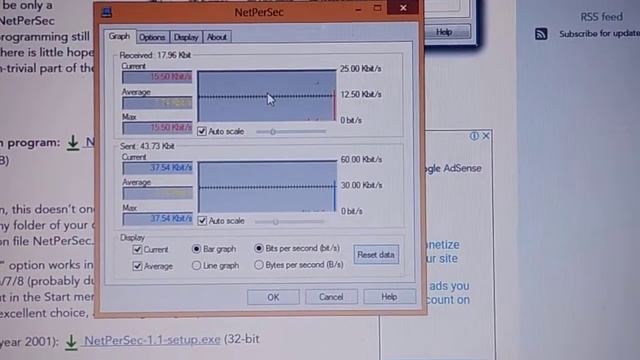The width and height of the screenshot is (640, 360).
Task: Minimize the NetPerSec window
Action: [x=358, y=9]
